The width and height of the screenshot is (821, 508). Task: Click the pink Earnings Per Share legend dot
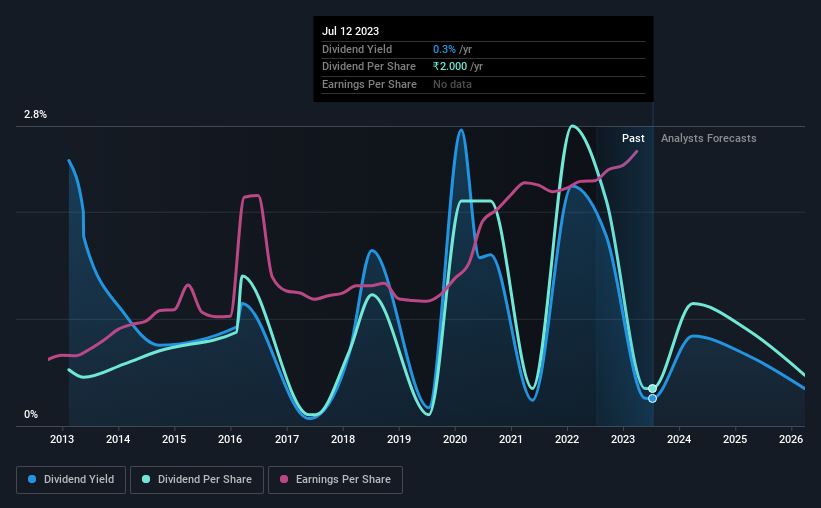(284, 479)
